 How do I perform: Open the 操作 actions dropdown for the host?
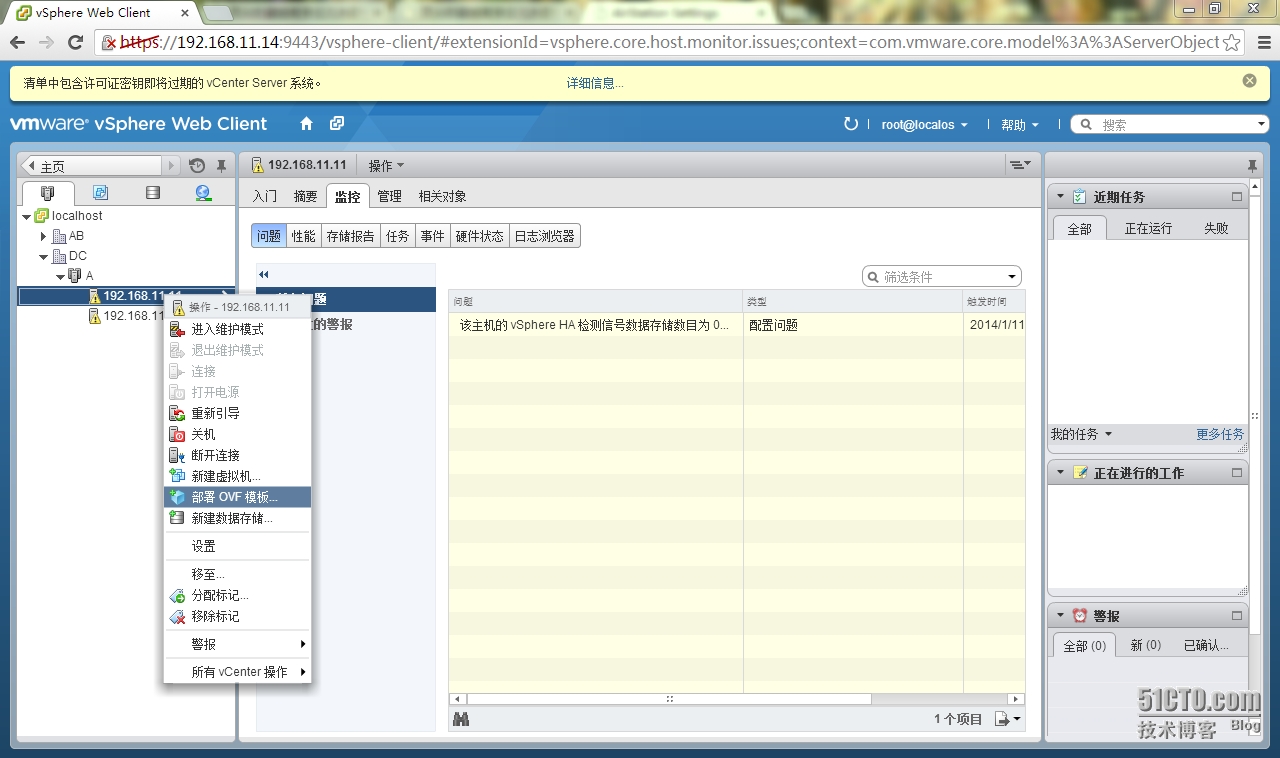[x=386, y=166]
